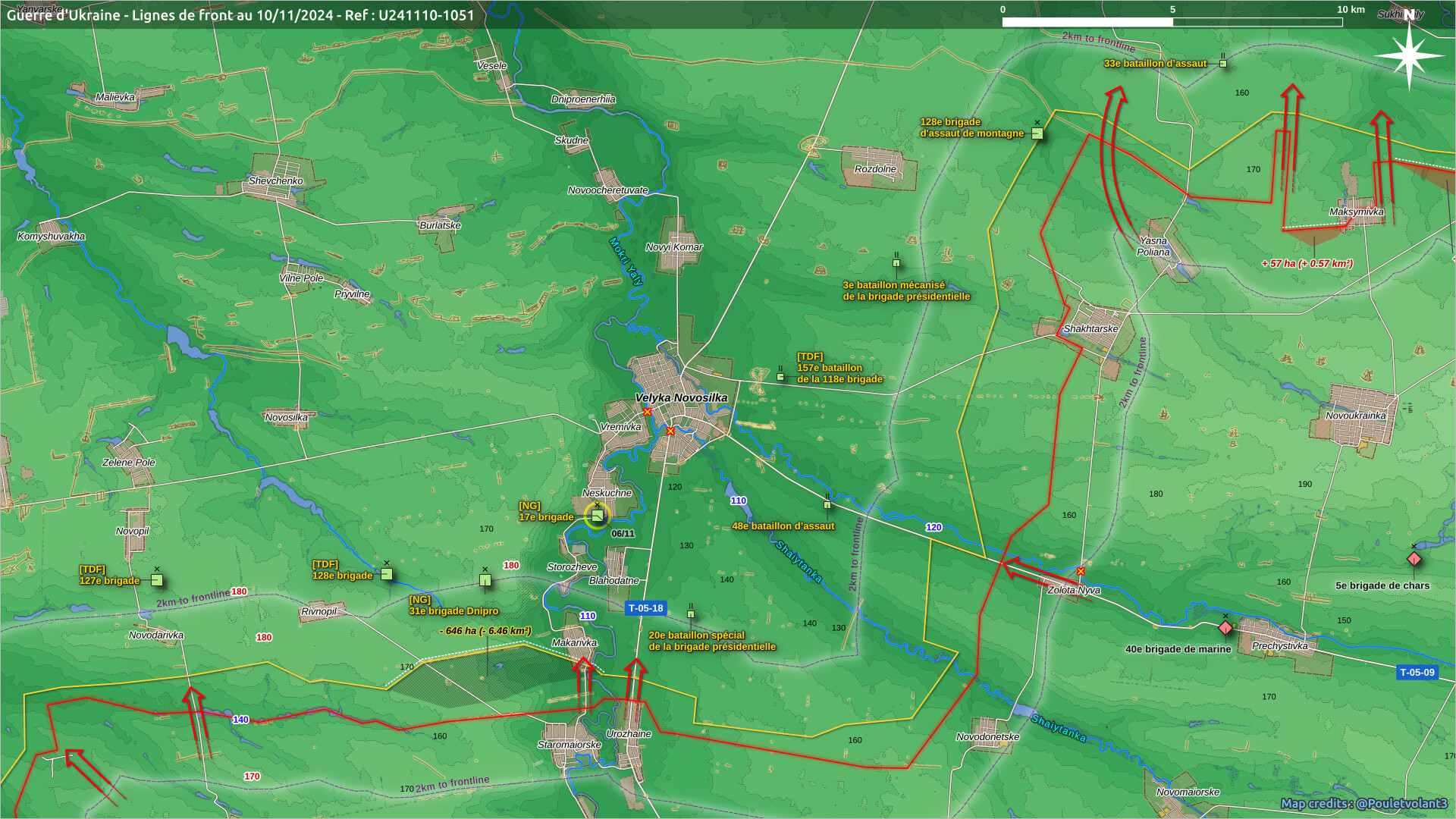Click the map title header text

pos(240,15)
